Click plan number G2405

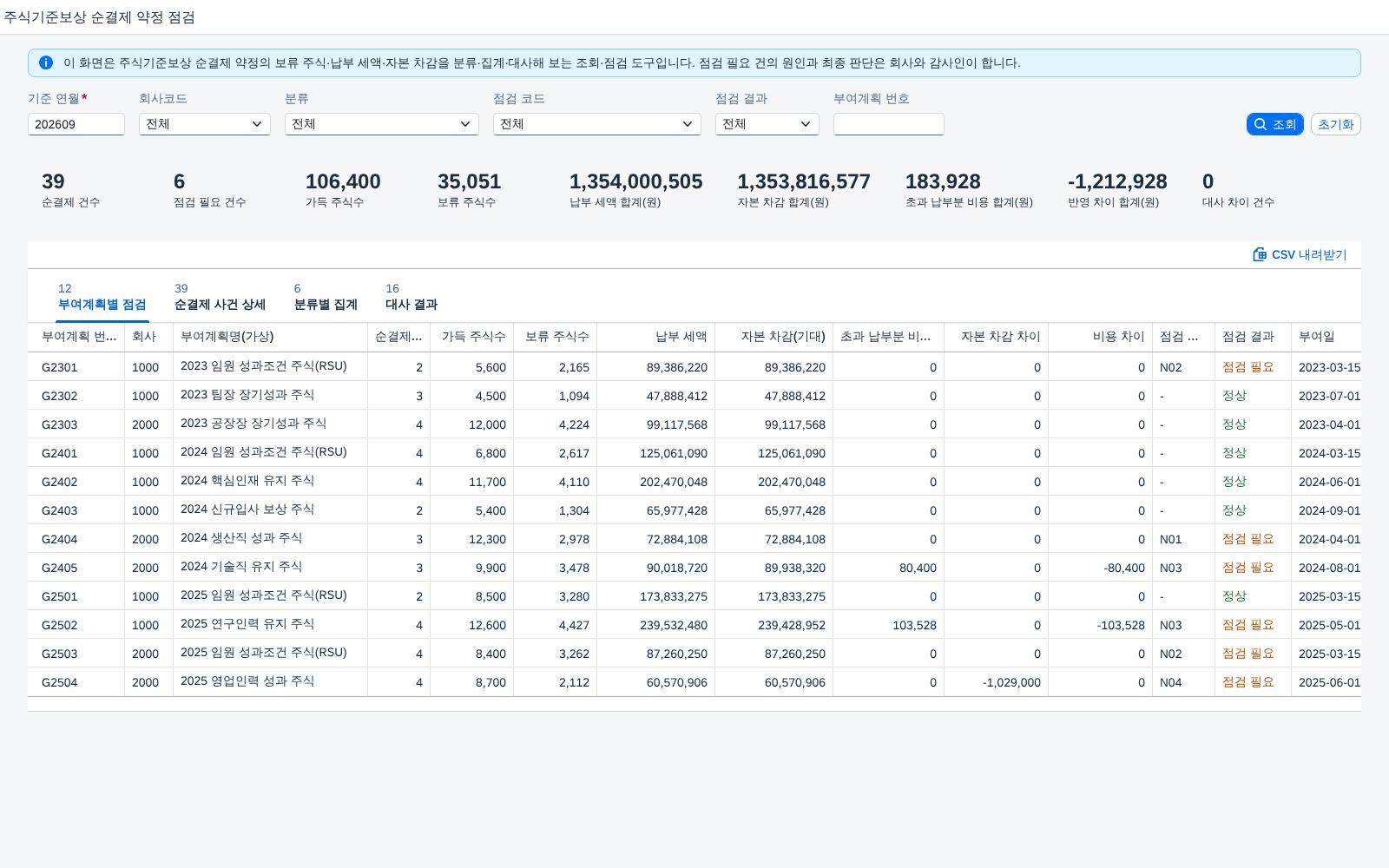tap(60, 568)
